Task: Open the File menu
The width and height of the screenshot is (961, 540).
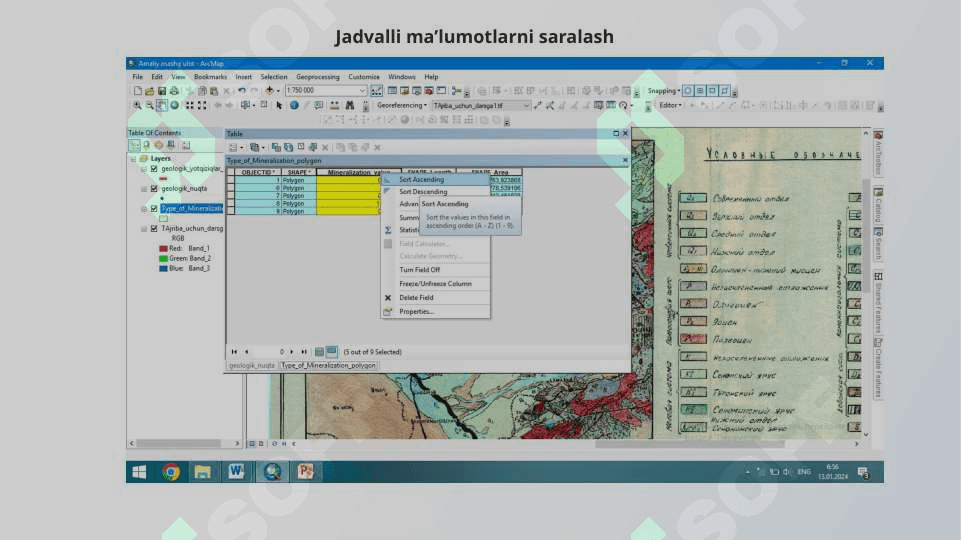Action: point(137,77)
